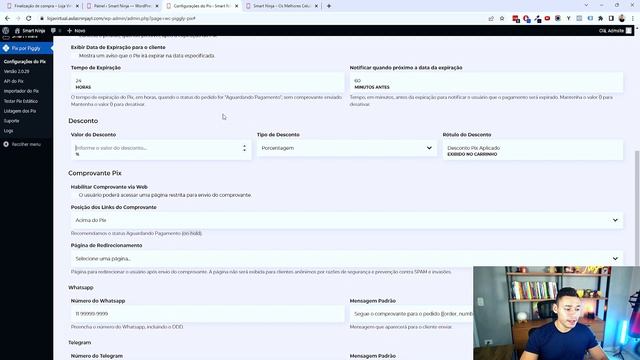Bookmark this page with the star icon
This screenshot has height=360, width=640.
coord(502,18)
